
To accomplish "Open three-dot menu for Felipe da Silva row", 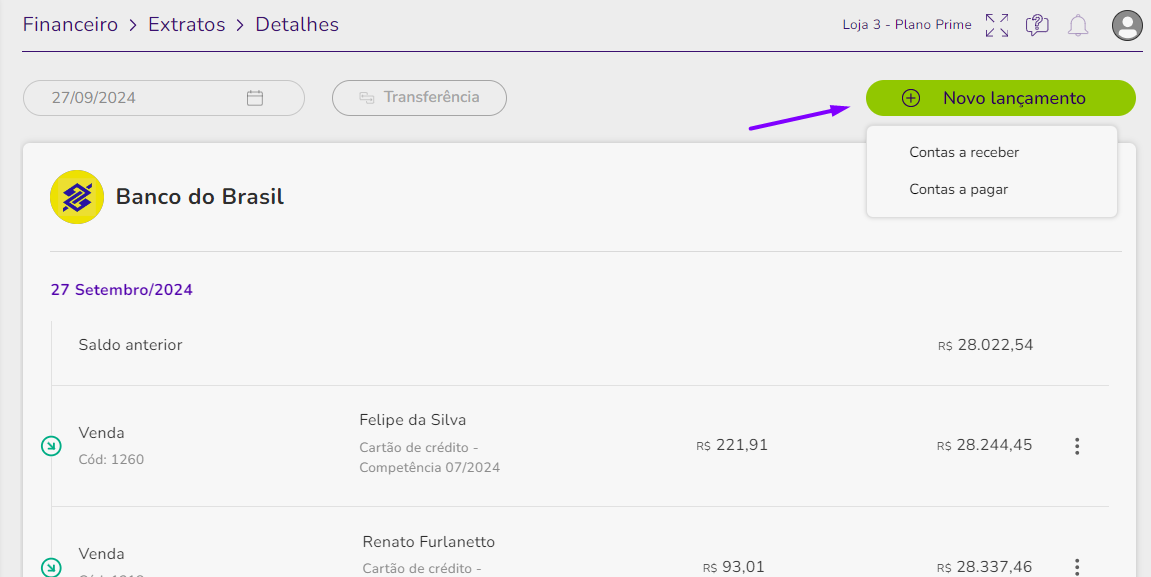I will click(1077, 446).
